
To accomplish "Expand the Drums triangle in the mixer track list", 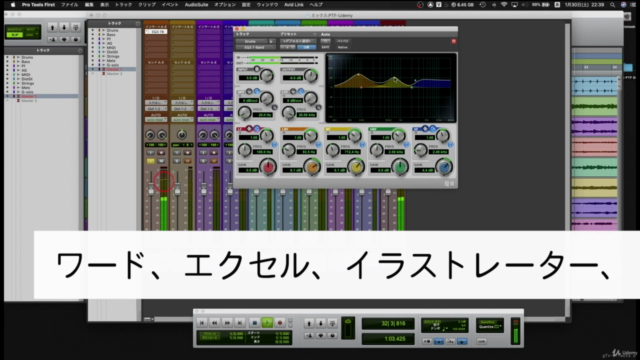I will tap(103, 30).
